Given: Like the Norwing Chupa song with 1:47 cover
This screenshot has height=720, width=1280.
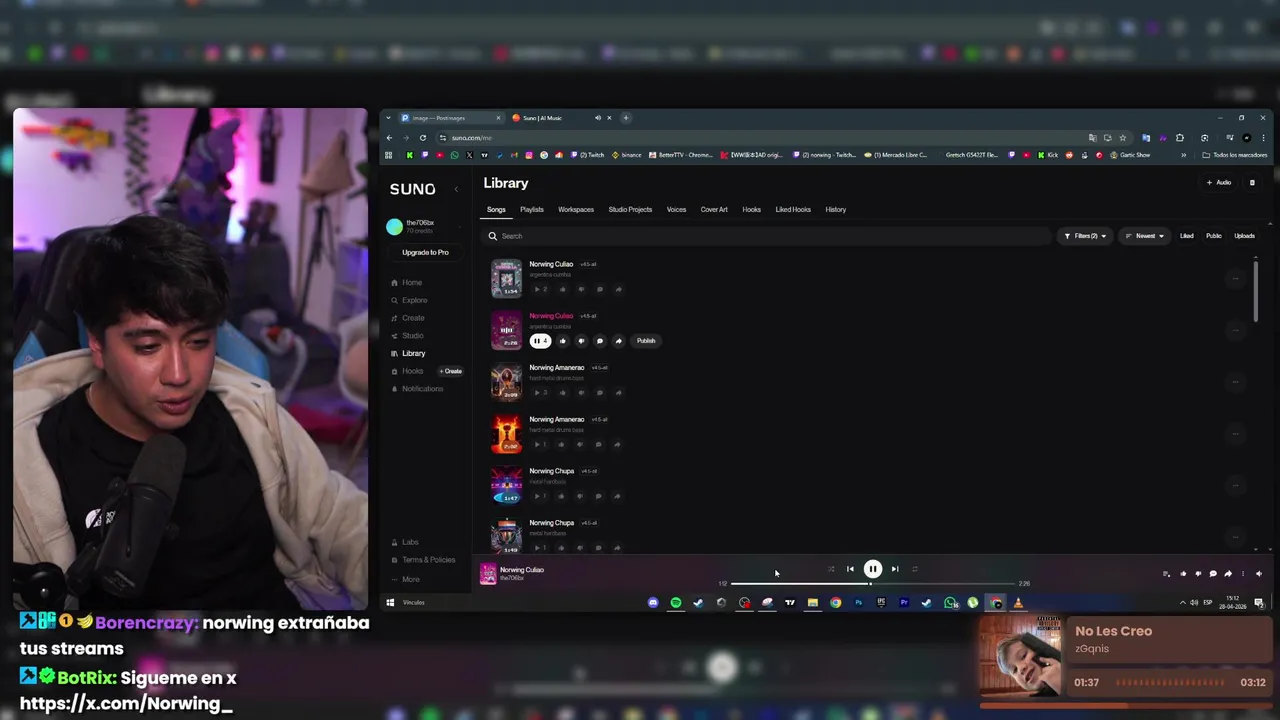Looking at the screenshot, I should 563,496.
